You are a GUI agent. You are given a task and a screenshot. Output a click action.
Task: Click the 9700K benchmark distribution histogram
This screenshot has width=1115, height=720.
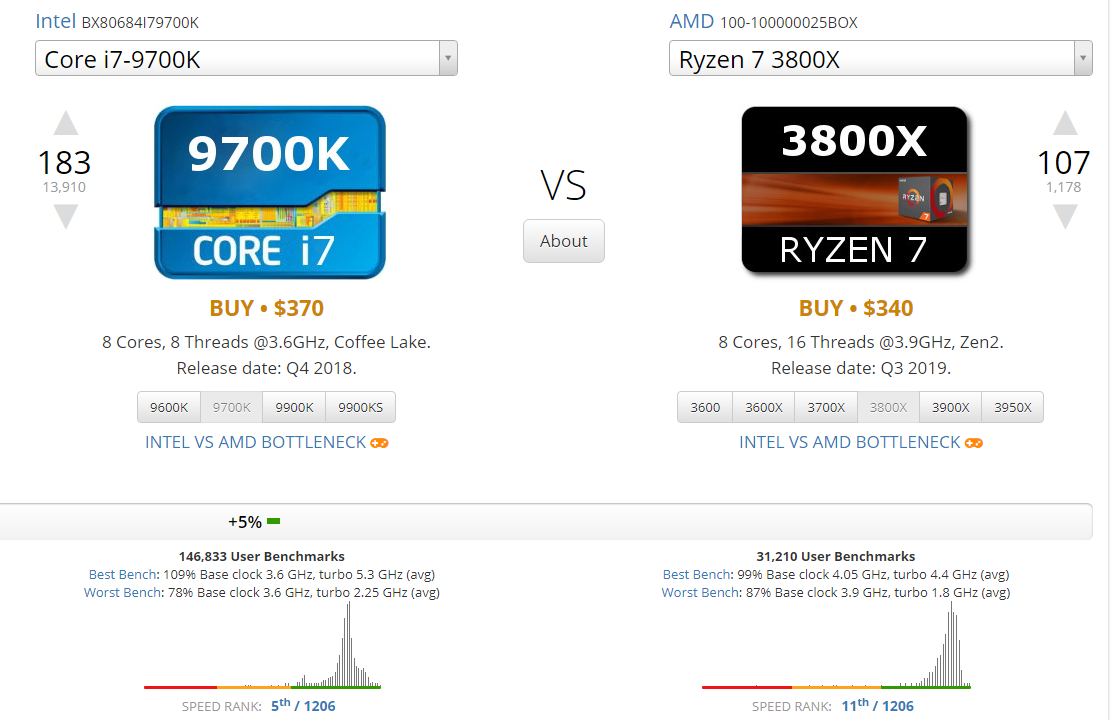point(262,645)
